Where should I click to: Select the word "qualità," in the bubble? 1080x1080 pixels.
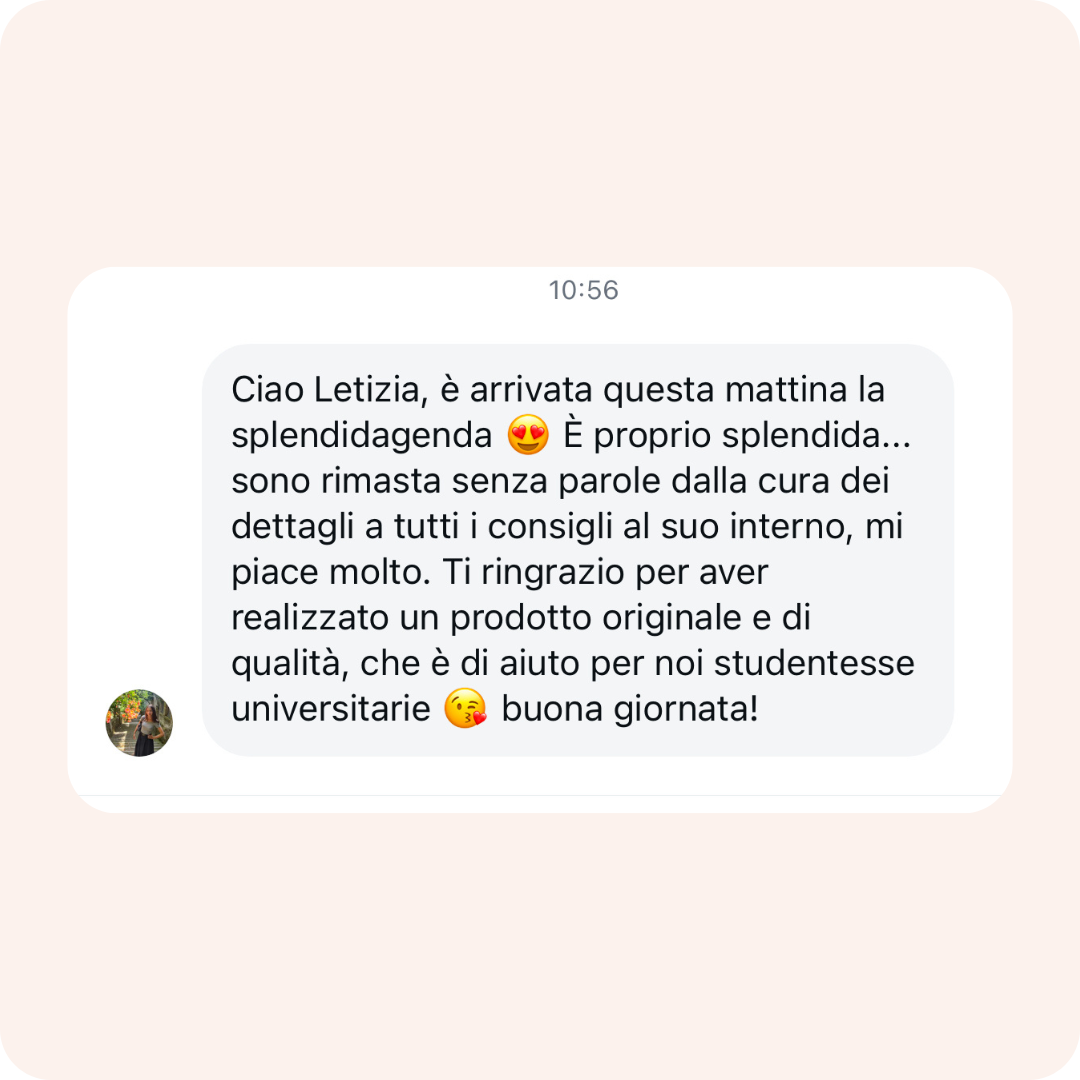pyautogui.click(x=290, y=664)
